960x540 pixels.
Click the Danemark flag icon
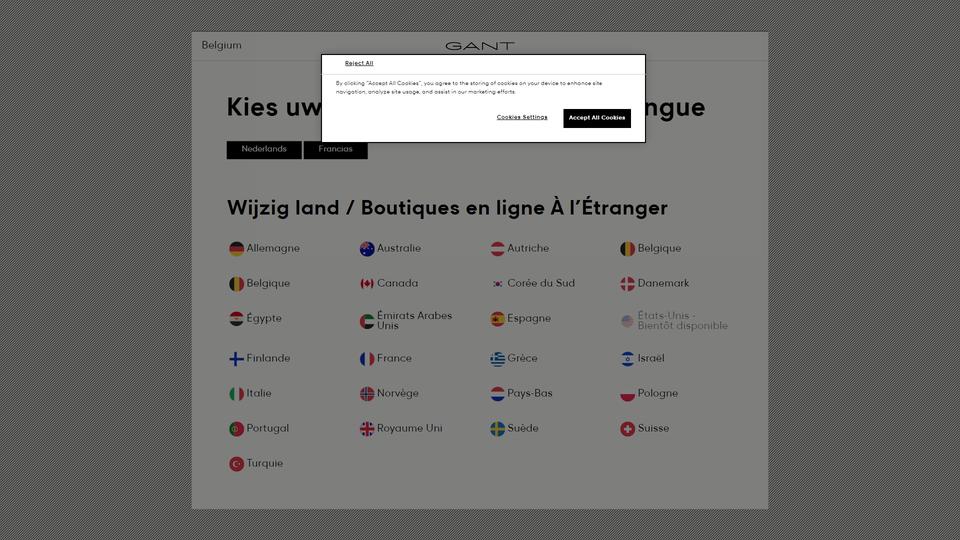[x=628, y=283]
